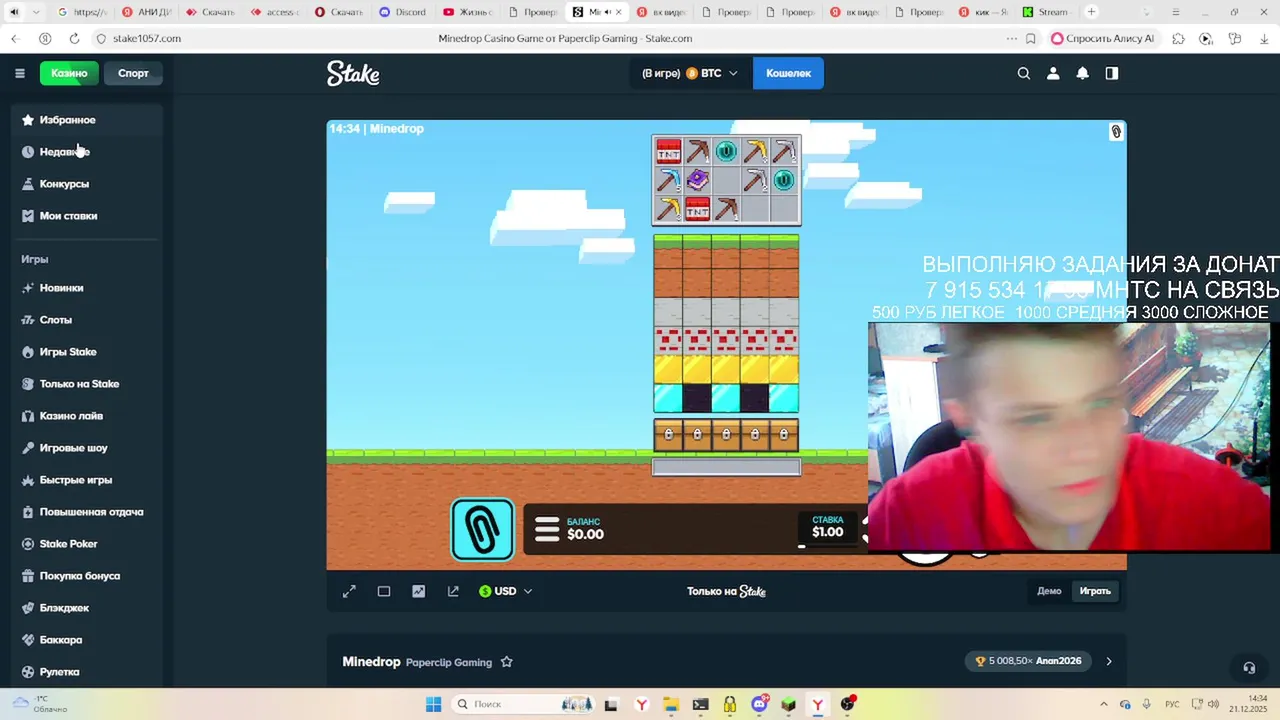1280x720 pixels.
Task: Open Повышенная отдача category
Action: click(x=88, y=512)
